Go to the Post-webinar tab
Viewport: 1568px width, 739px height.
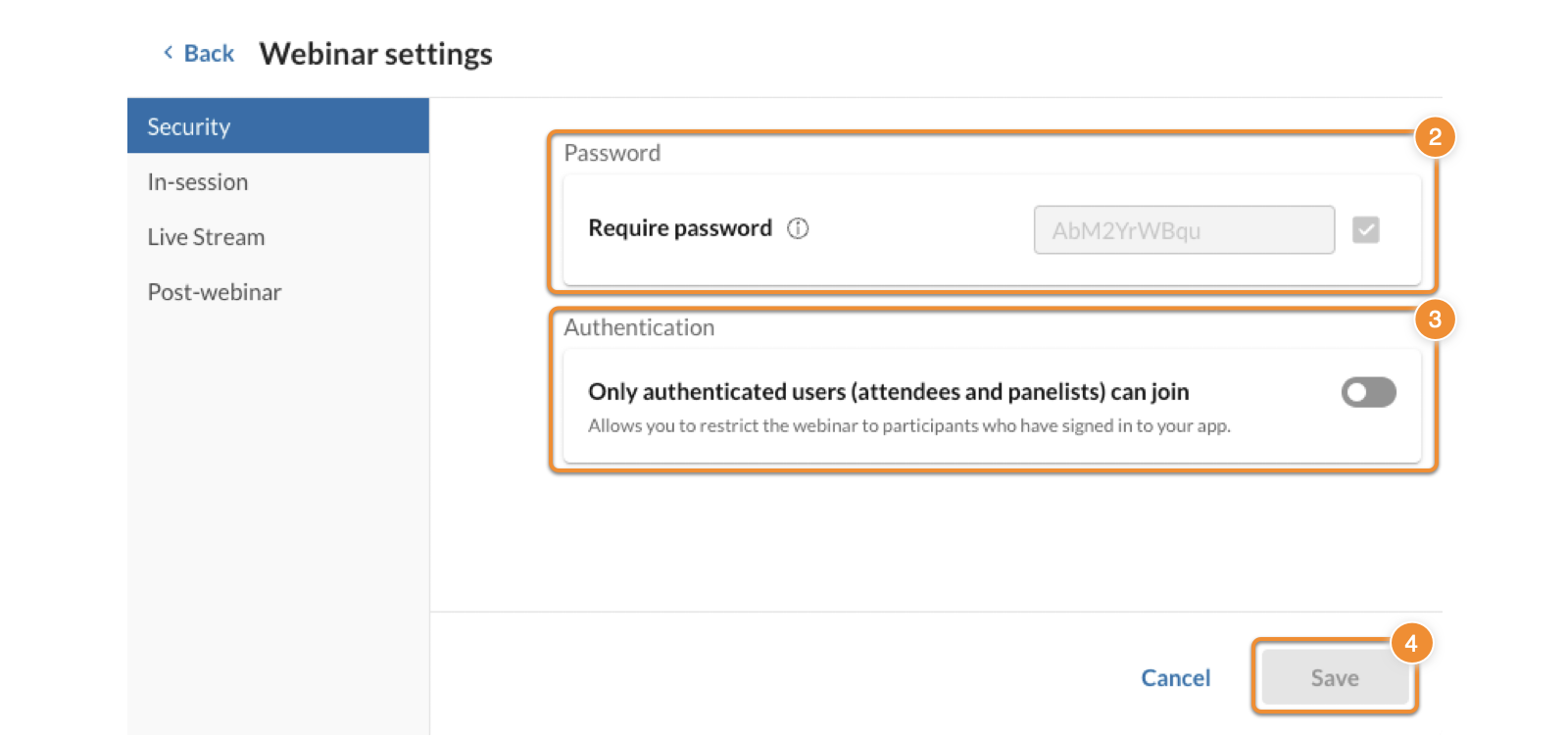click(x=278, y=292)
